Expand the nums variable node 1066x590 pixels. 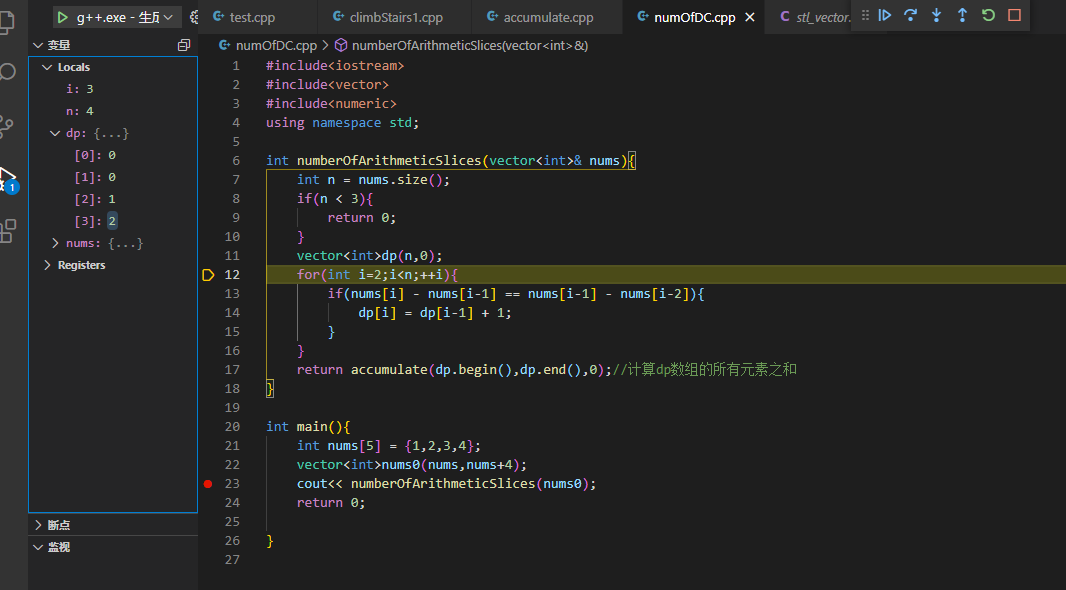coord(55,243)
